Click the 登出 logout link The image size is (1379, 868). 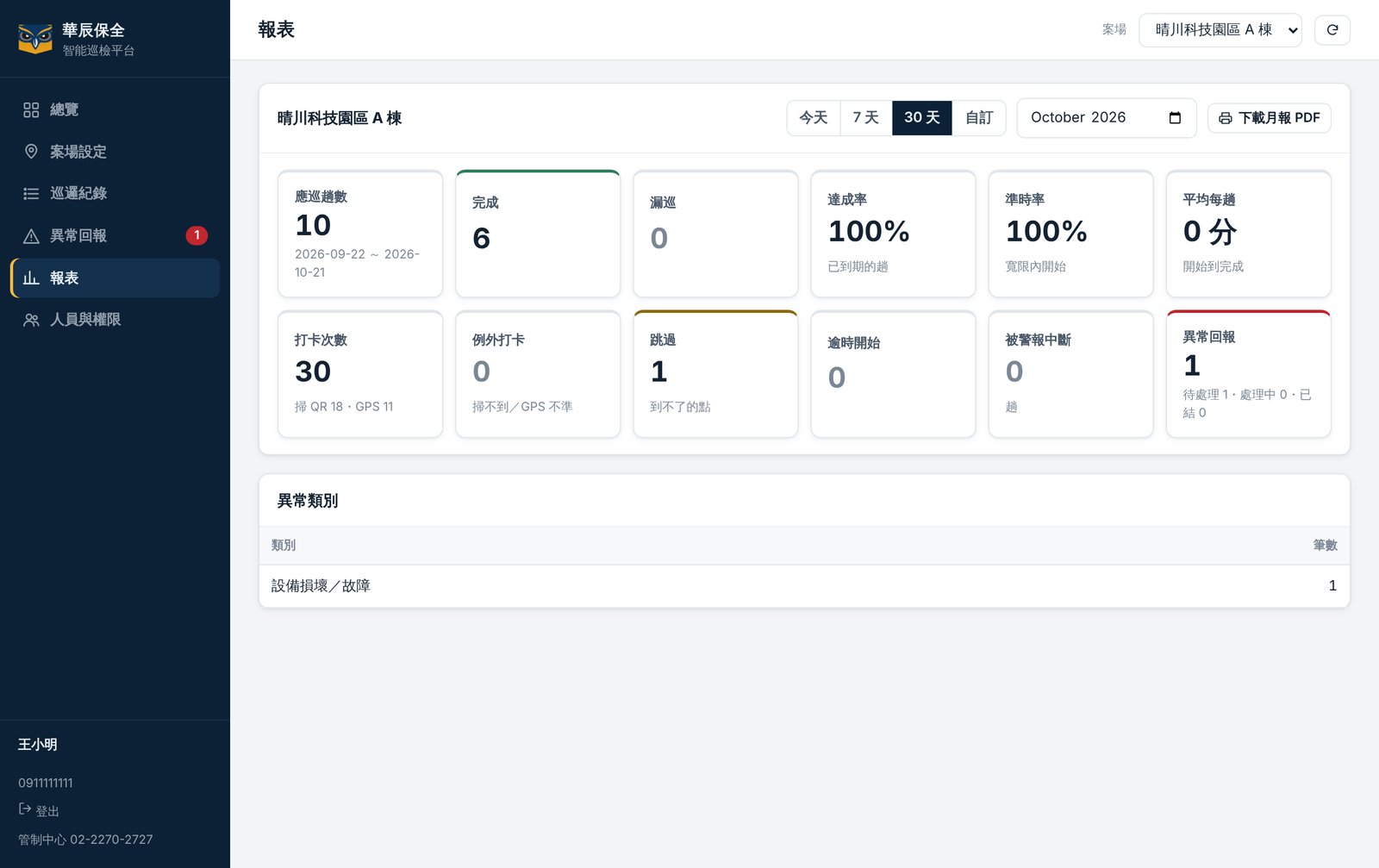coord(39,810)
